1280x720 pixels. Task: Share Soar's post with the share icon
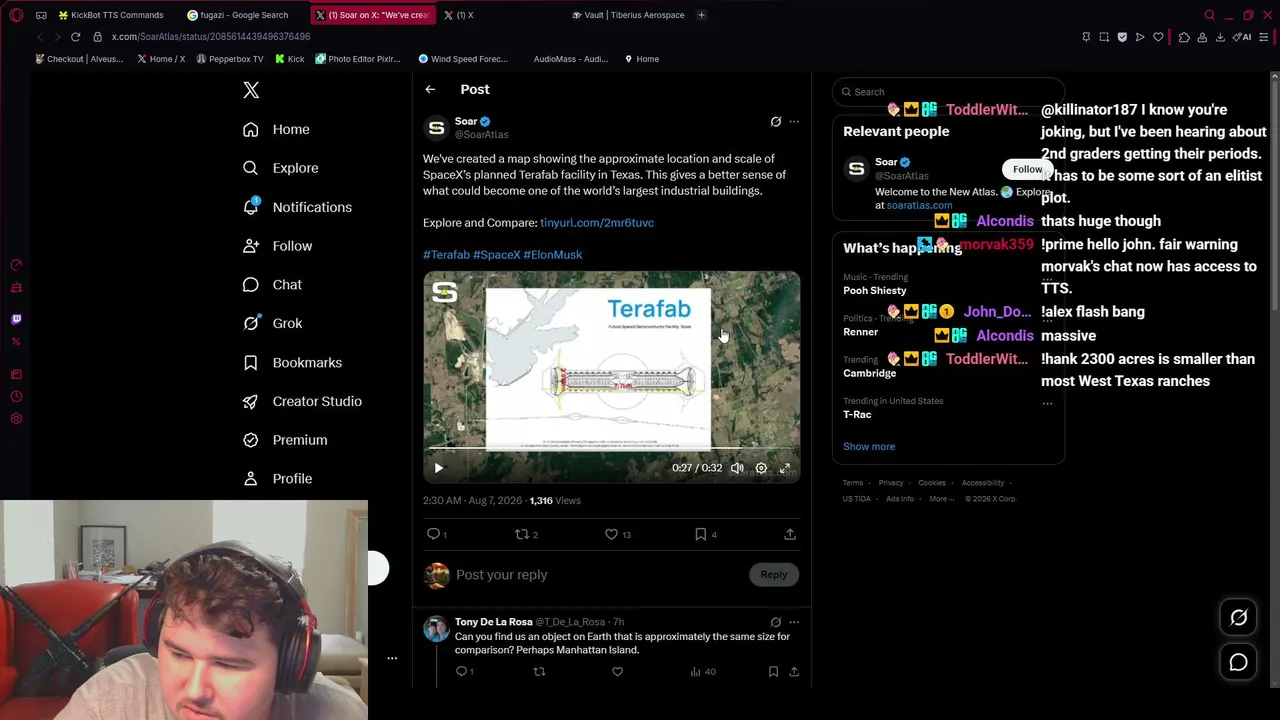pyautogui.click(x=790, y=534)
